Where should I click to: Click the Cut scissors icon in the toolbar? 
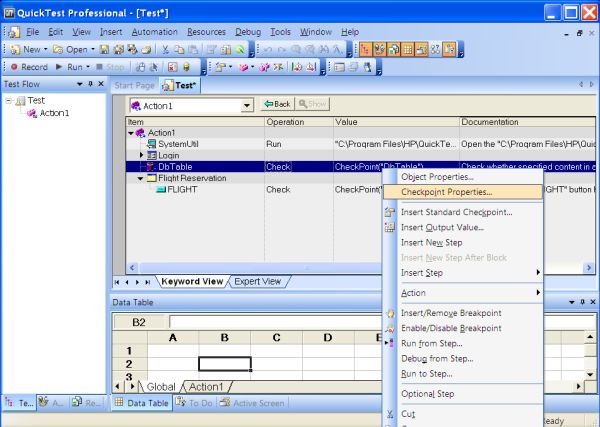(x=165, y=49)
